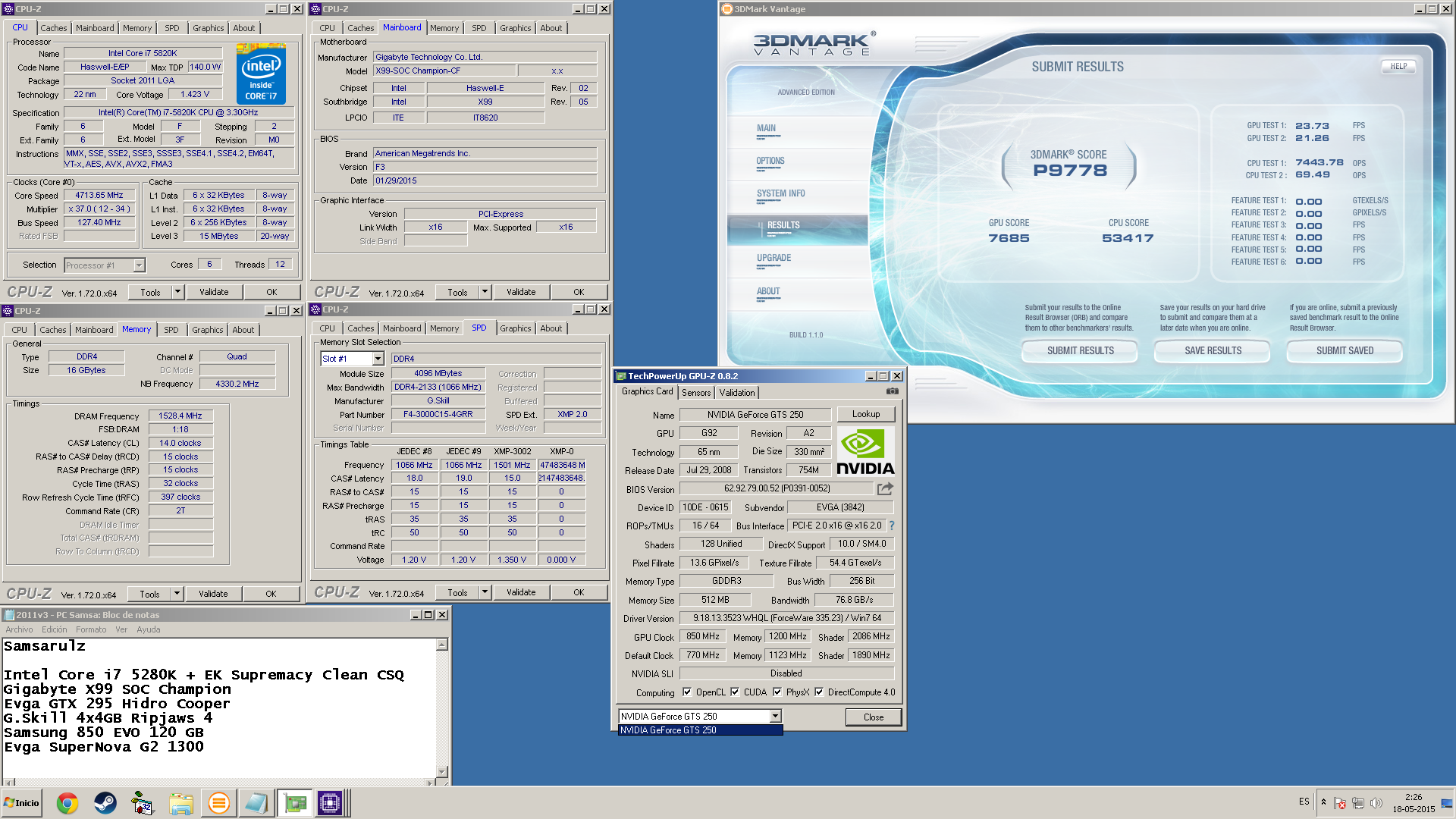Select GeForce GTS 250 in dropdown list

click(x=700, y=730)
